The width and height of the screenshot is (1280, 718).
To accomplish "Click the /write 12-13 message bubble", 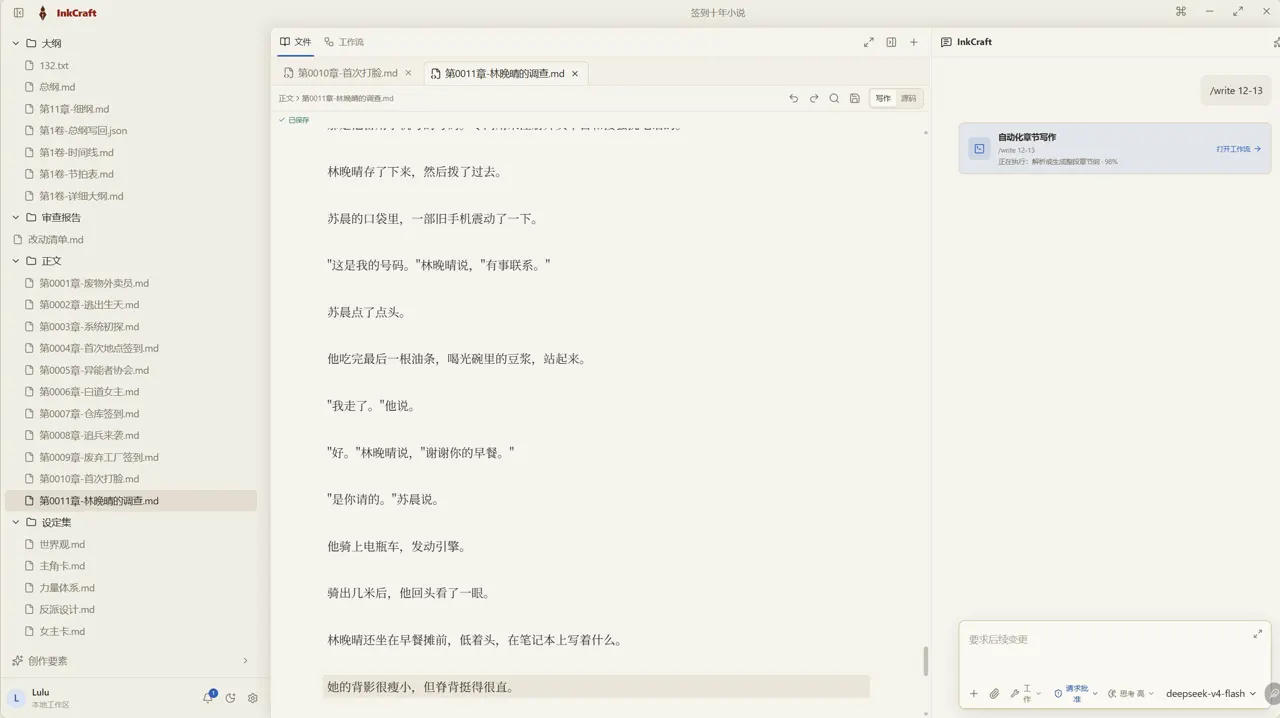I will pyautogui.click(x=1236, y=90).
